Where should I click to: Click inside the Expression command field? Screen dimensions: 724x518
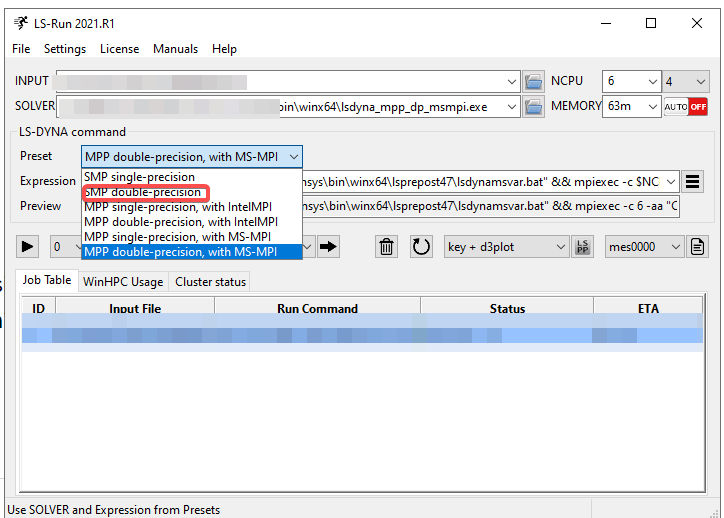click(x=483, y=181)
